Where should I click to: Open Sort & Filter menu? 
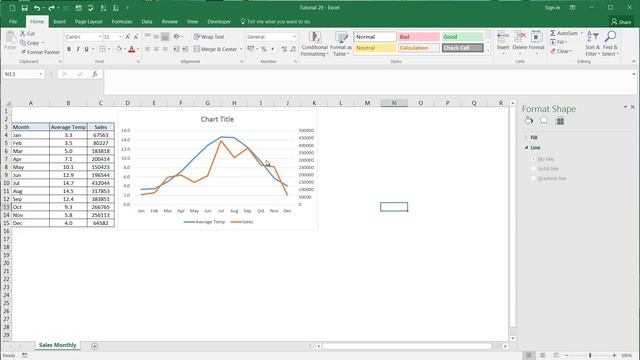click(x=592, y=43)
